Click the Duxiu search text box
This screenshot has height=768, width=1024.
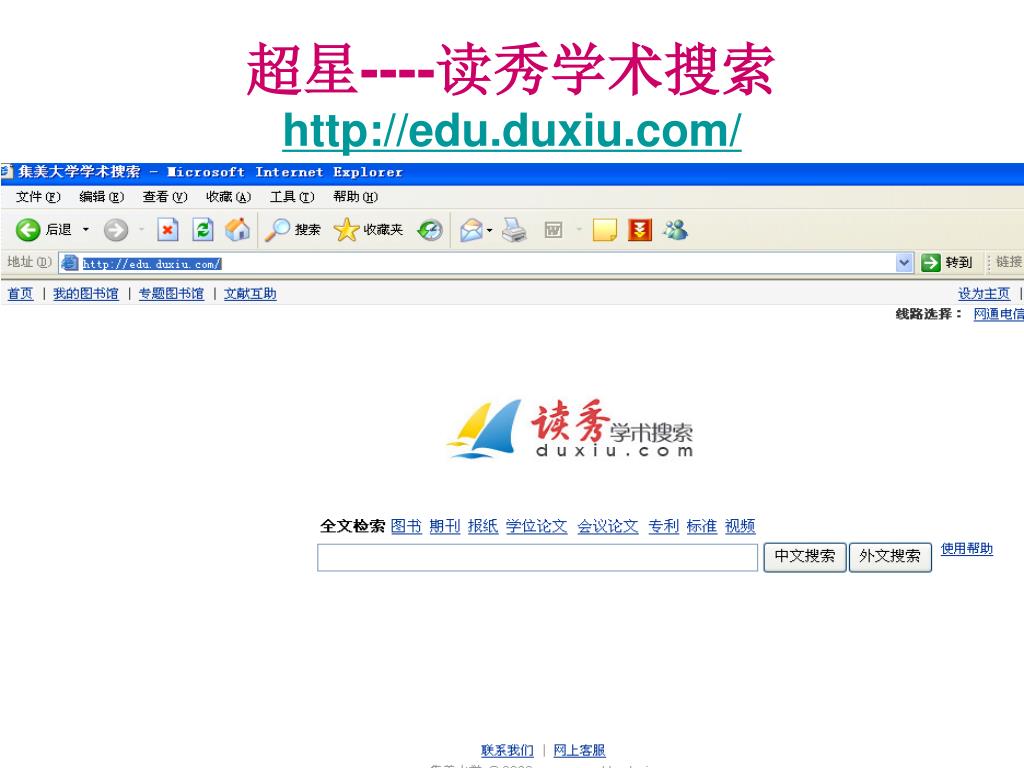click(537, 558)
